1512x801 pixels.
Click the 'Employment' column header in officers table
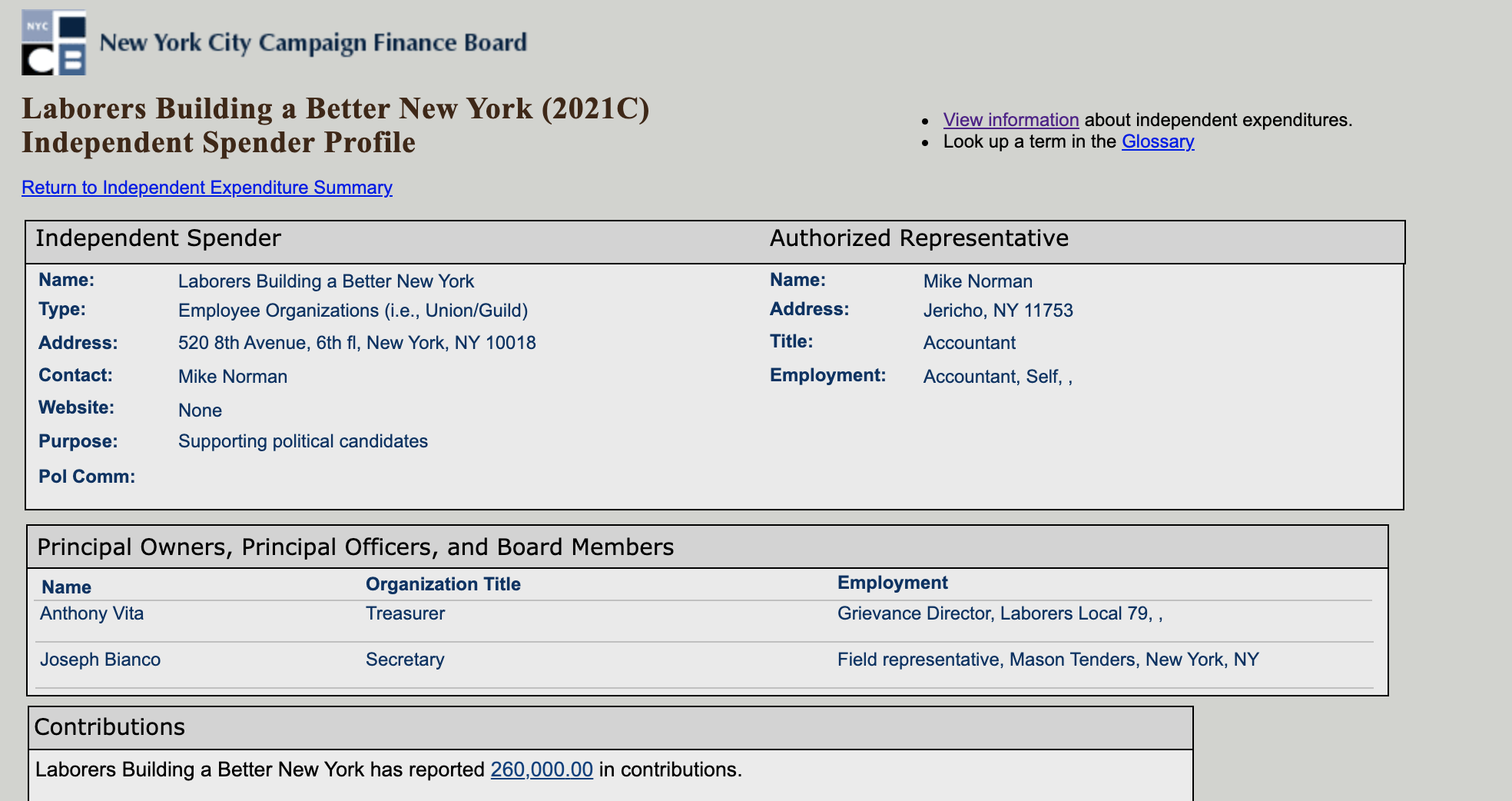893,583
